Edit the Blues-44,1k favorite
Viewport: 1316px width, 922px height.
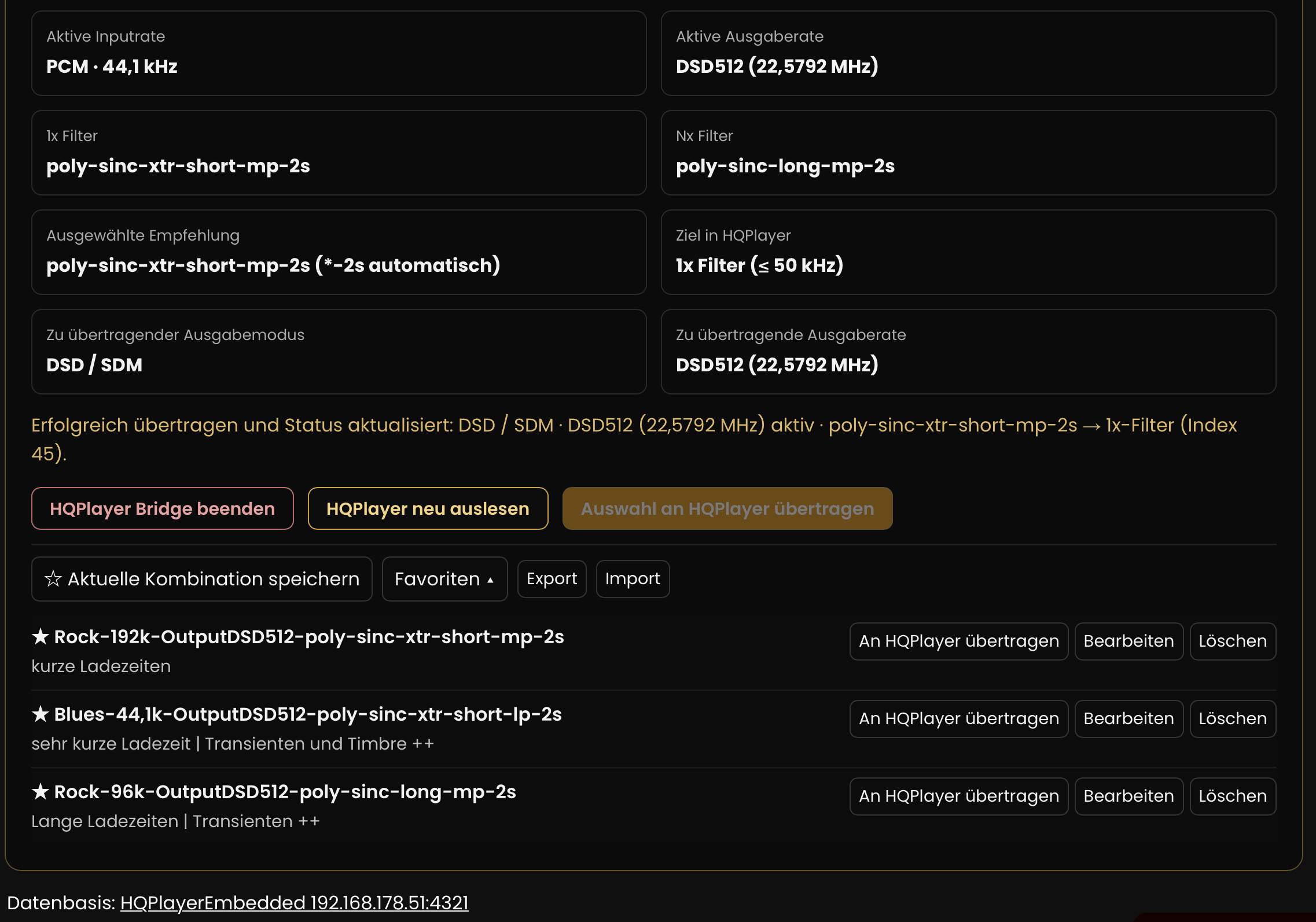pos(1128,718)
